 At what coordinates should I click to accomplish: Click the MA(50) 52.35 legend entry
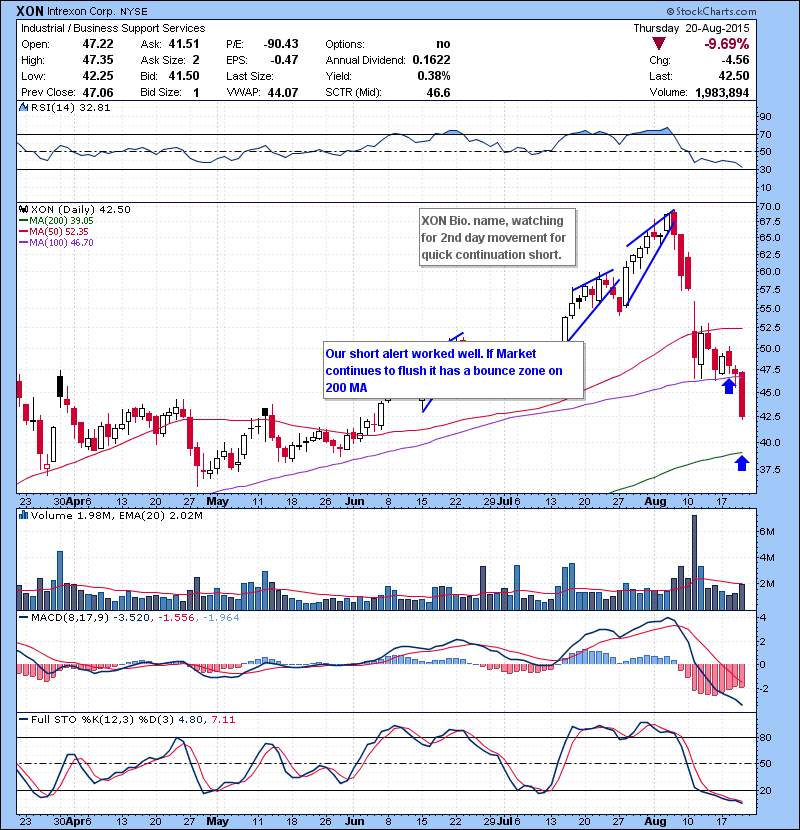click(x=54, y=231)
